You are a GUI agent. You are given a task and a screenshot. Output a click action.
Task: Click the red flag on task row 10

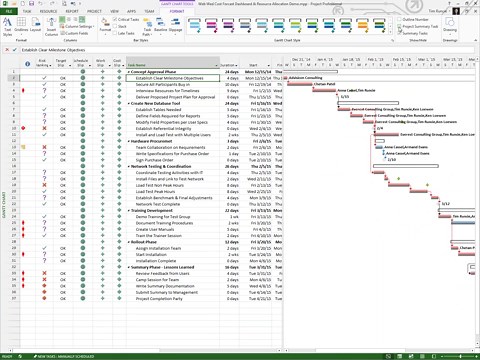pyautogui.click(x=23, y=128)
